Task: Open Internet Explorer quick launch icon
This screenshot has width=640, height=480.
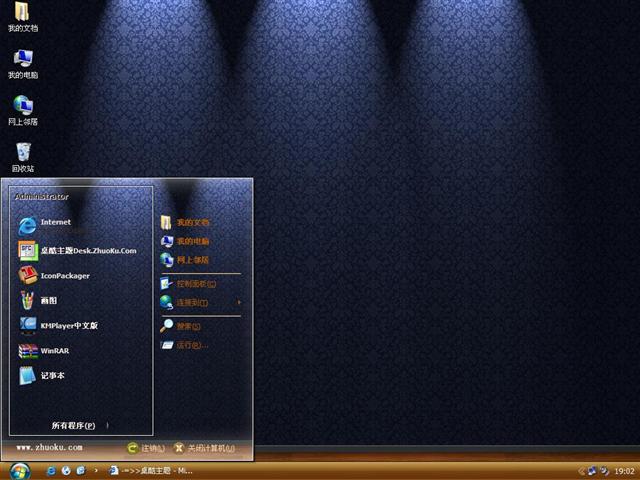Action: (51, 471)
